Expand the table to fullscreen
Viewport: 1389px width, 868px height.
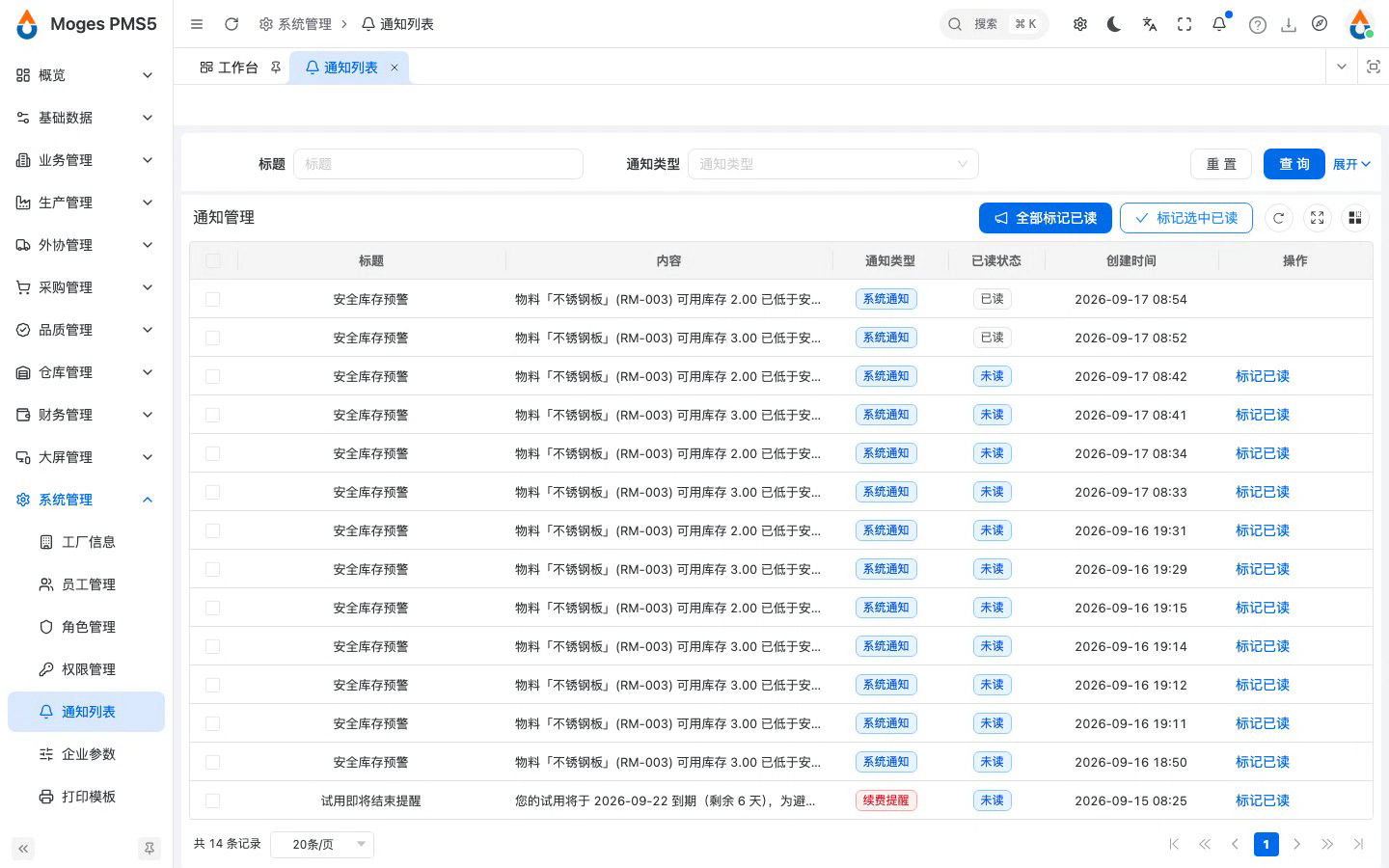[x=1318, y=218]
